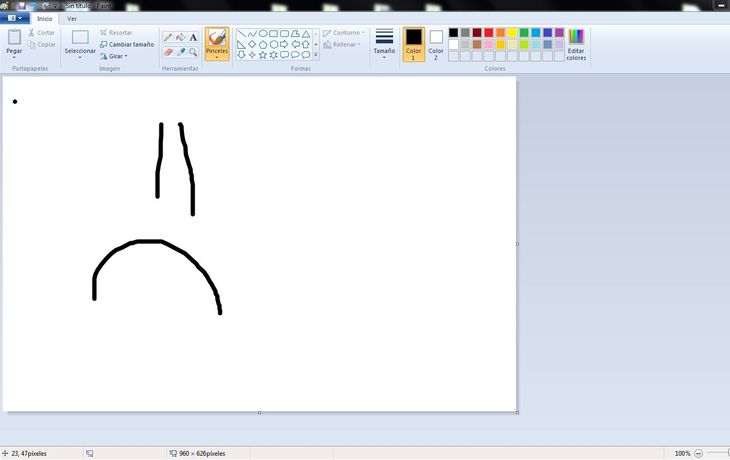This screenshot has width=730, height=460.
Task: Click the 100% zoom level text
Action: 683,453
